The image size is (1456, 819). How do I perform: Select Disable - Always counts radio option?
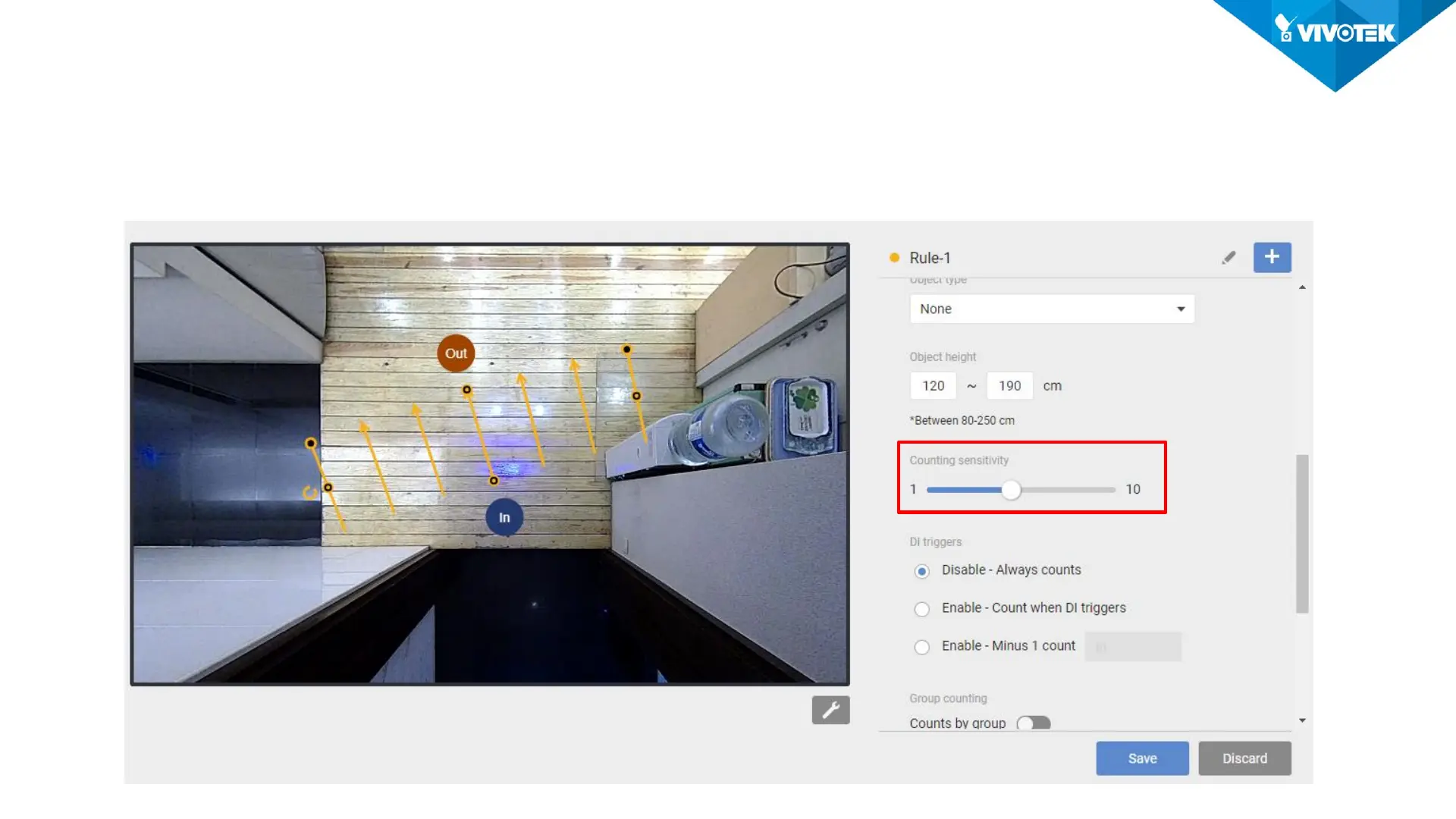[921, 571]
